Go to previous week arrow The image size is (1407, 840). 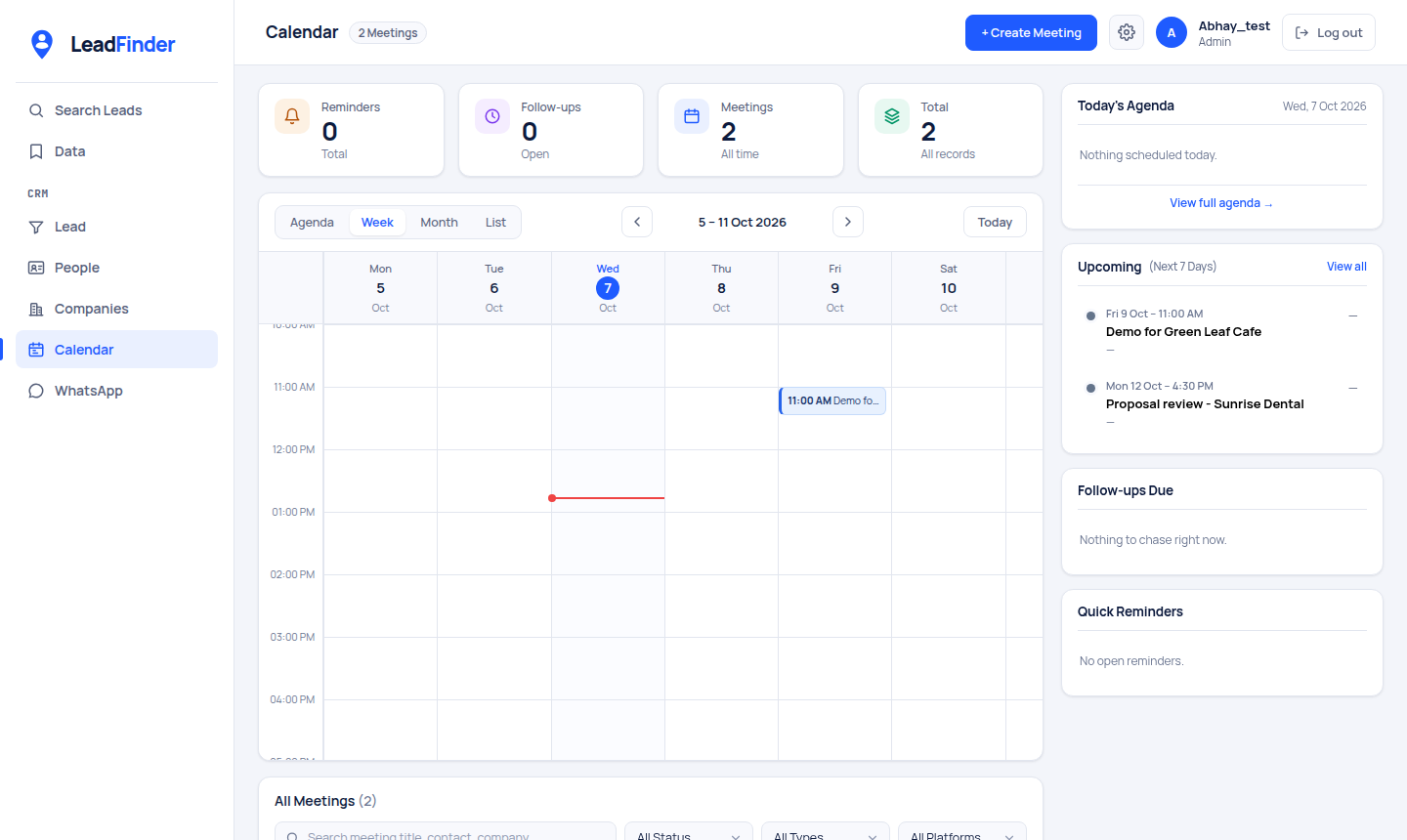pyautogui.click(x=637, y=222)
